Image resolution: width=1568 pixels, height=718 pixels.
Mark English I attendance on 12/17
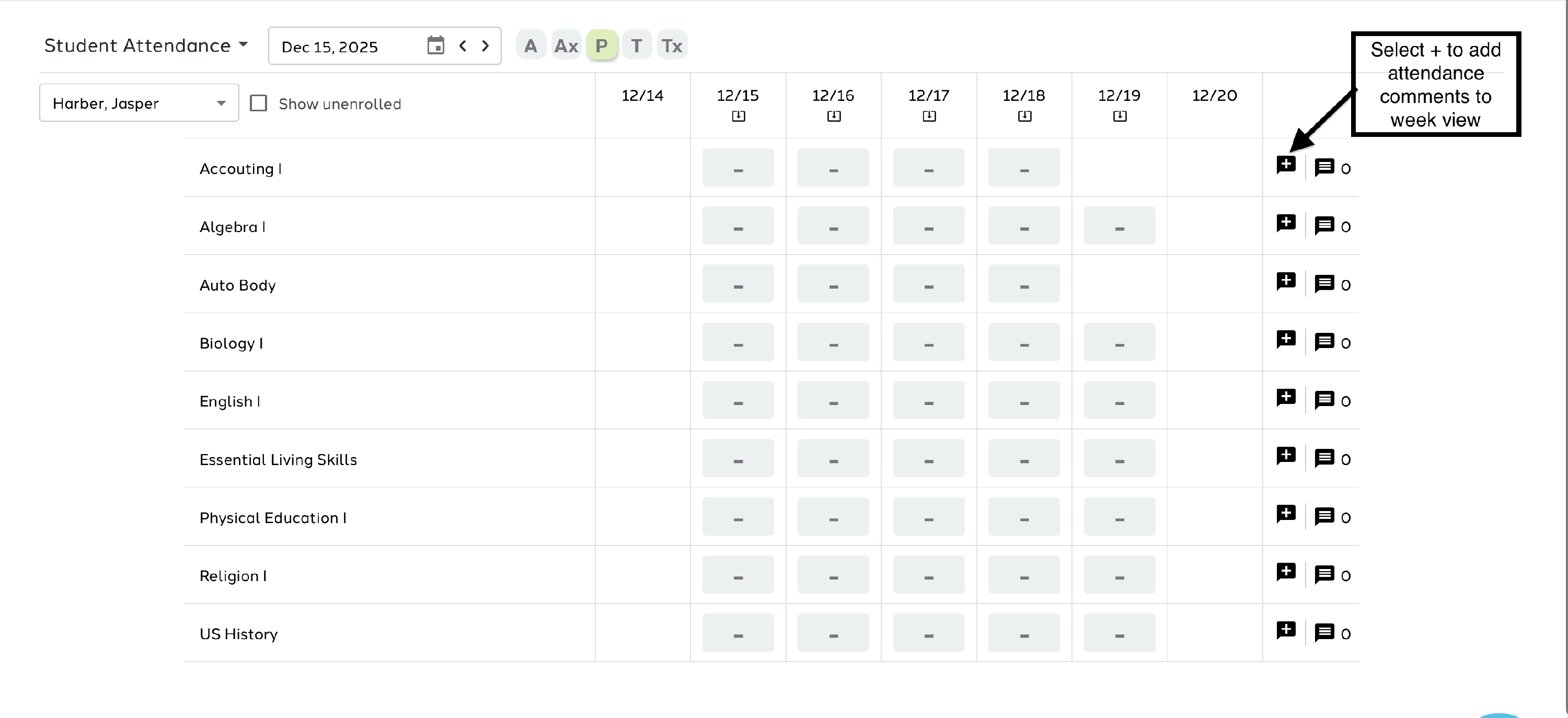[x=928, y=400]
